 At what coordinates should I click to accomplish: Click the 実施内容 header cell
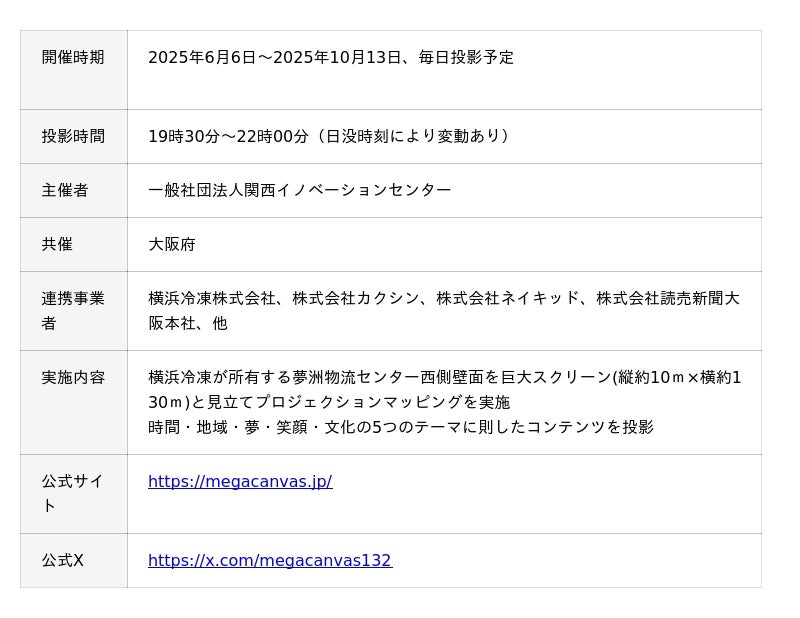pyautogui.click(x=73, y=377)
